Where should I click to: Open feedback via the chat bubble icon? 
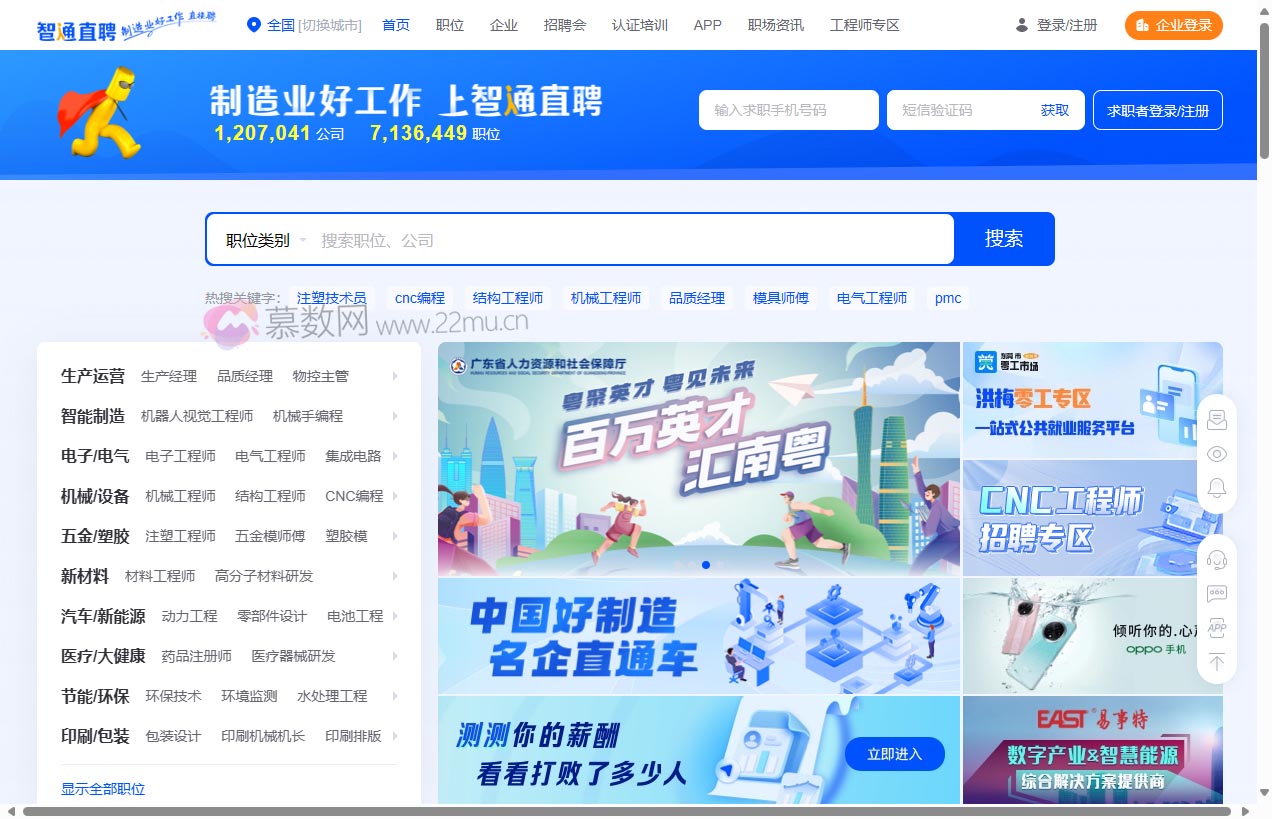1217,592
